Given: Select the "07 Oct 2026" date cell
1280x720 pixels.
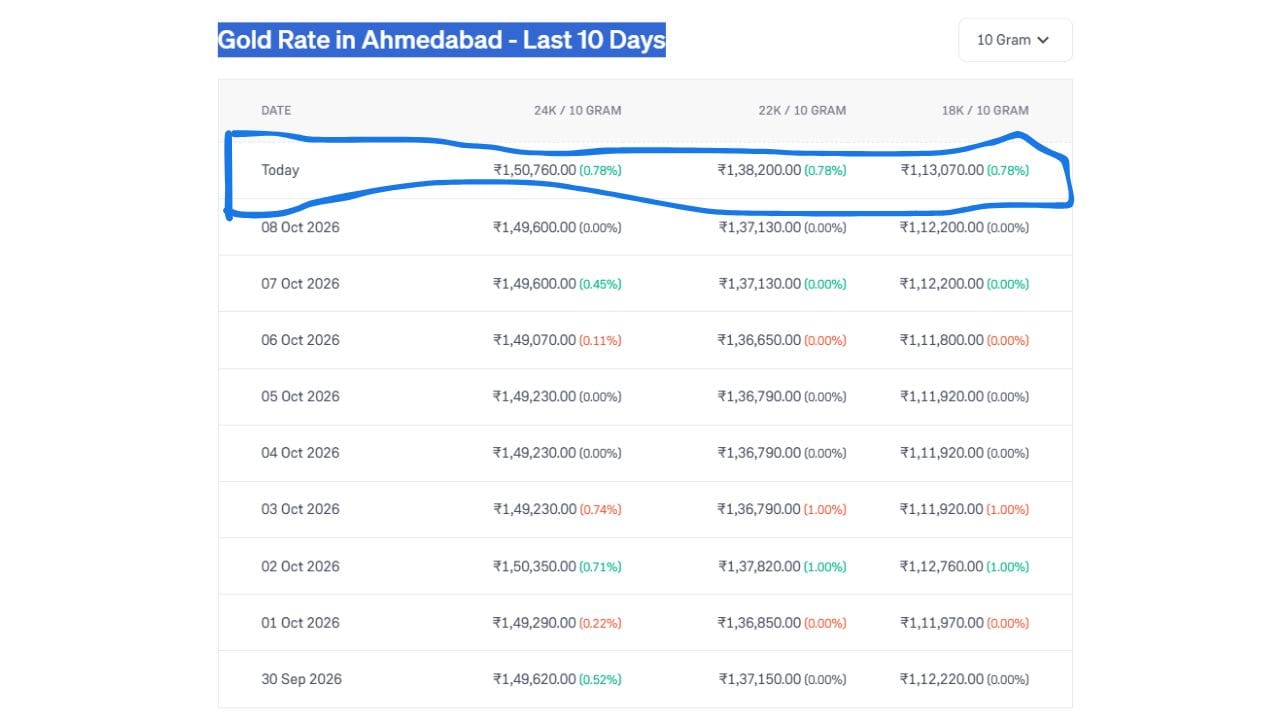Looking at the screenshot, I should (300, 283).
